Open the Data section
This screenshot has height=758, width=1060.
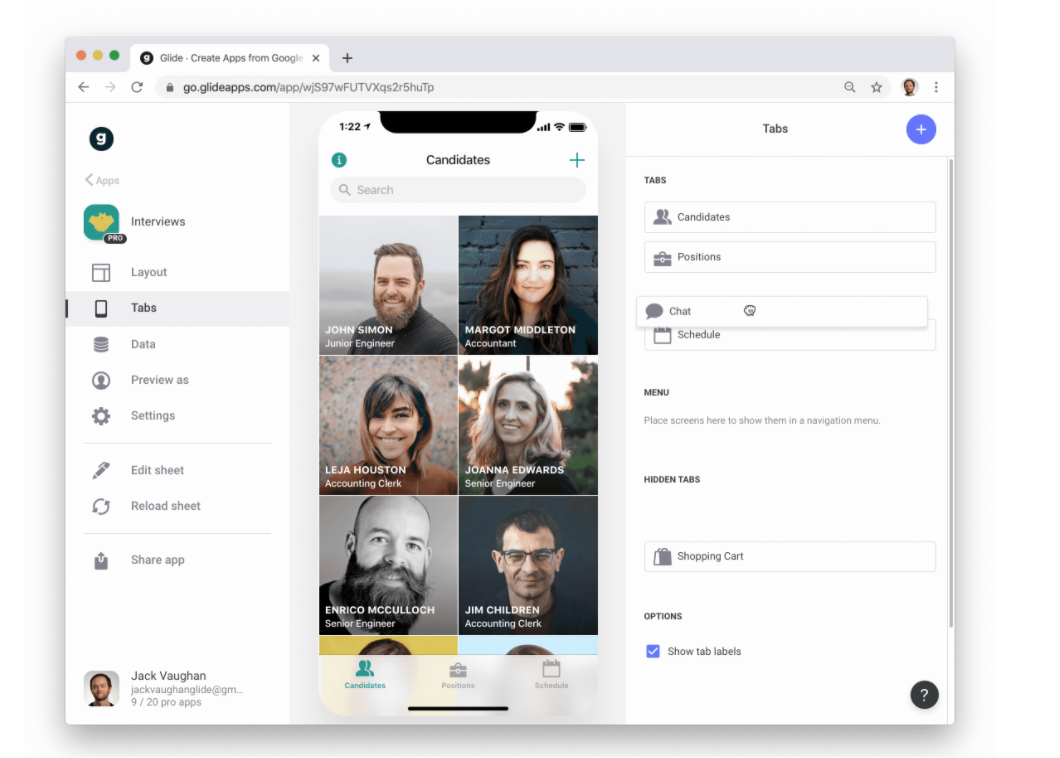coord(143,344)
